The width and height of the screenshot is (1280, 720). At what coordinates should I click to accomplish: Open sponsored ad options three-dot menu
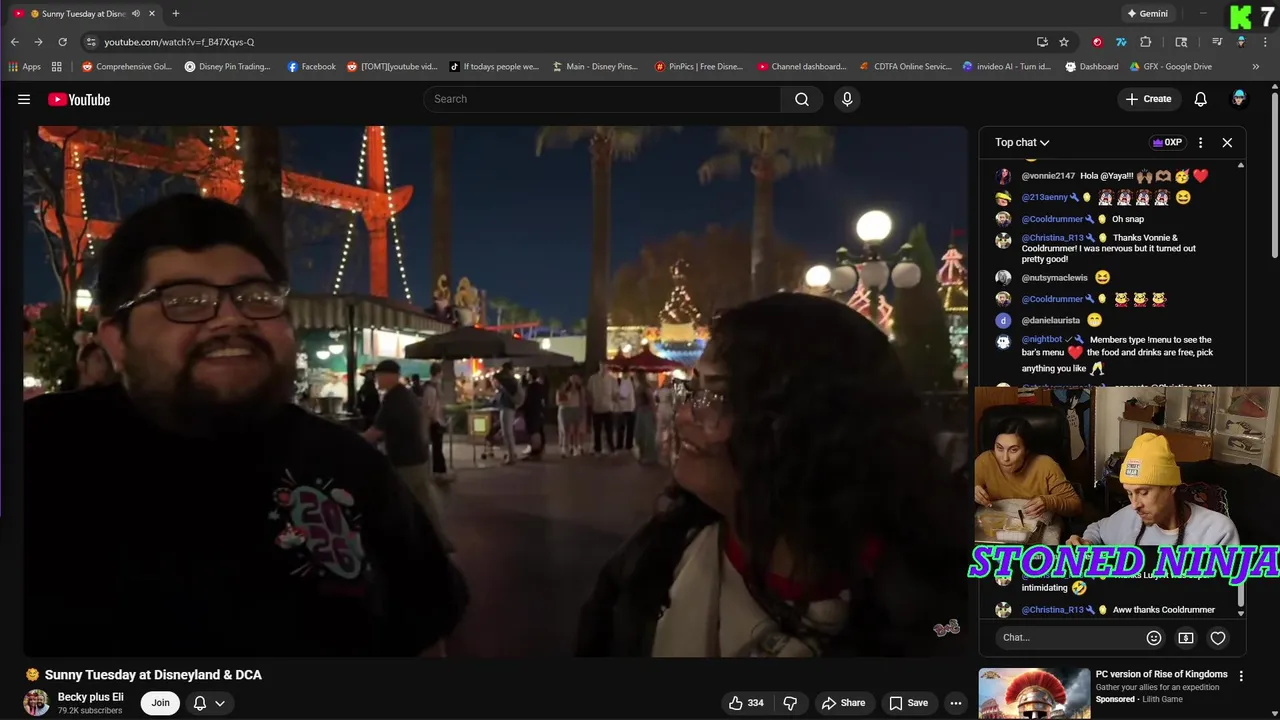(x=1241, y=676)
